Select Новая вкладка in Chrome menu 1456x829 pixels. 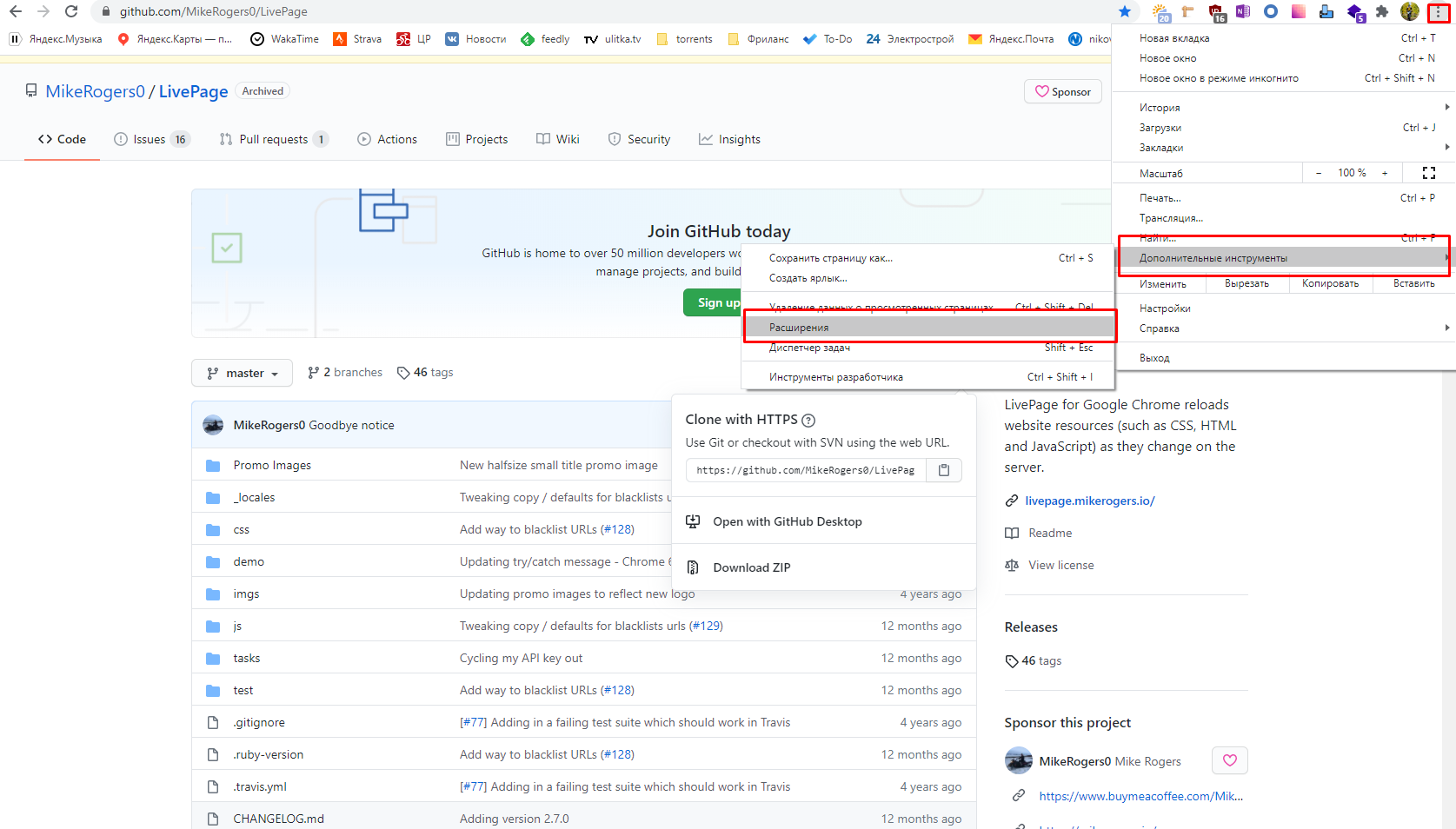[1284, 38]
